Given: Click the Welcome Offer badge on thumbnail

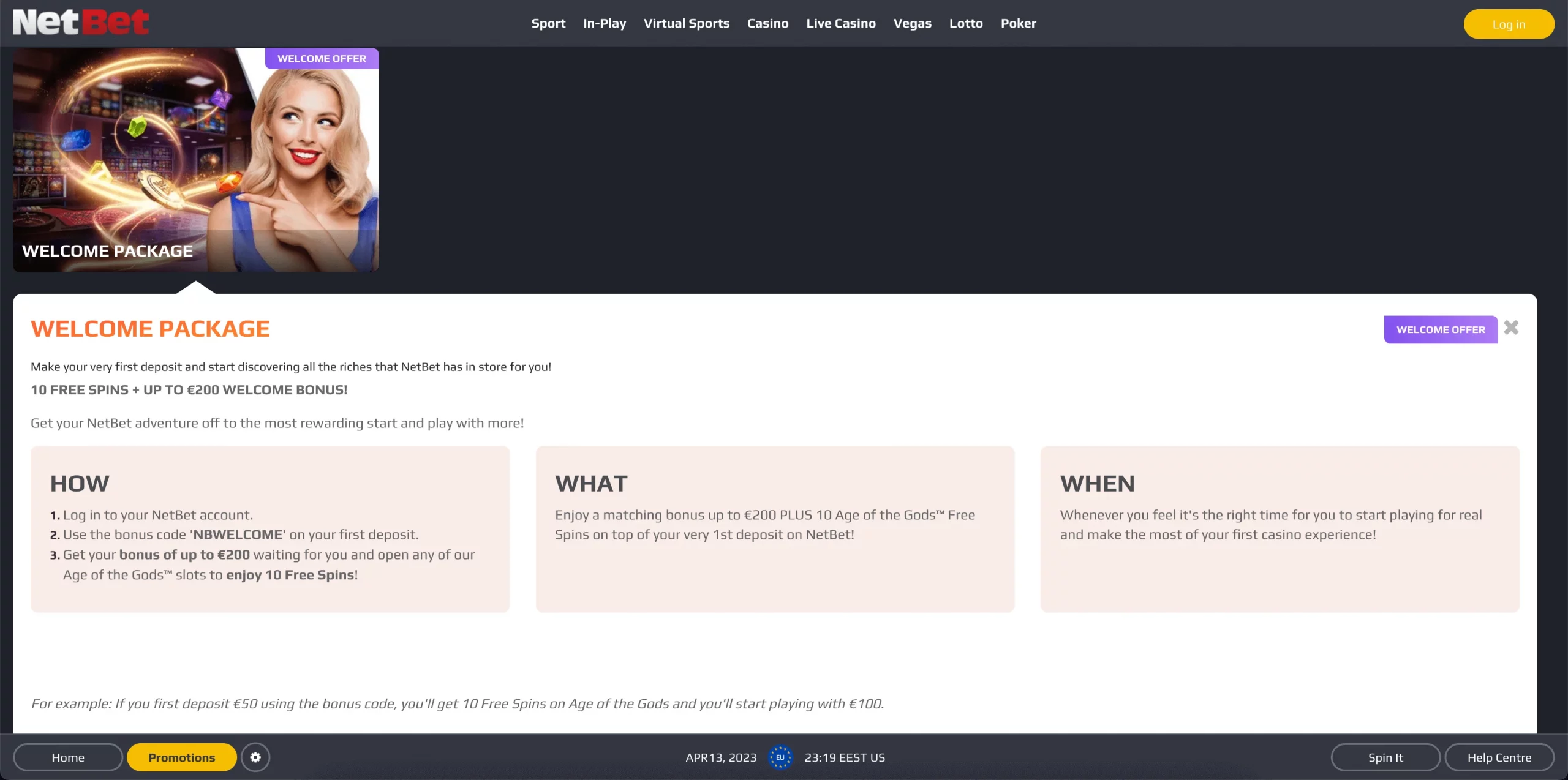Looking at the screenshot, I should (x=322, y=59).
